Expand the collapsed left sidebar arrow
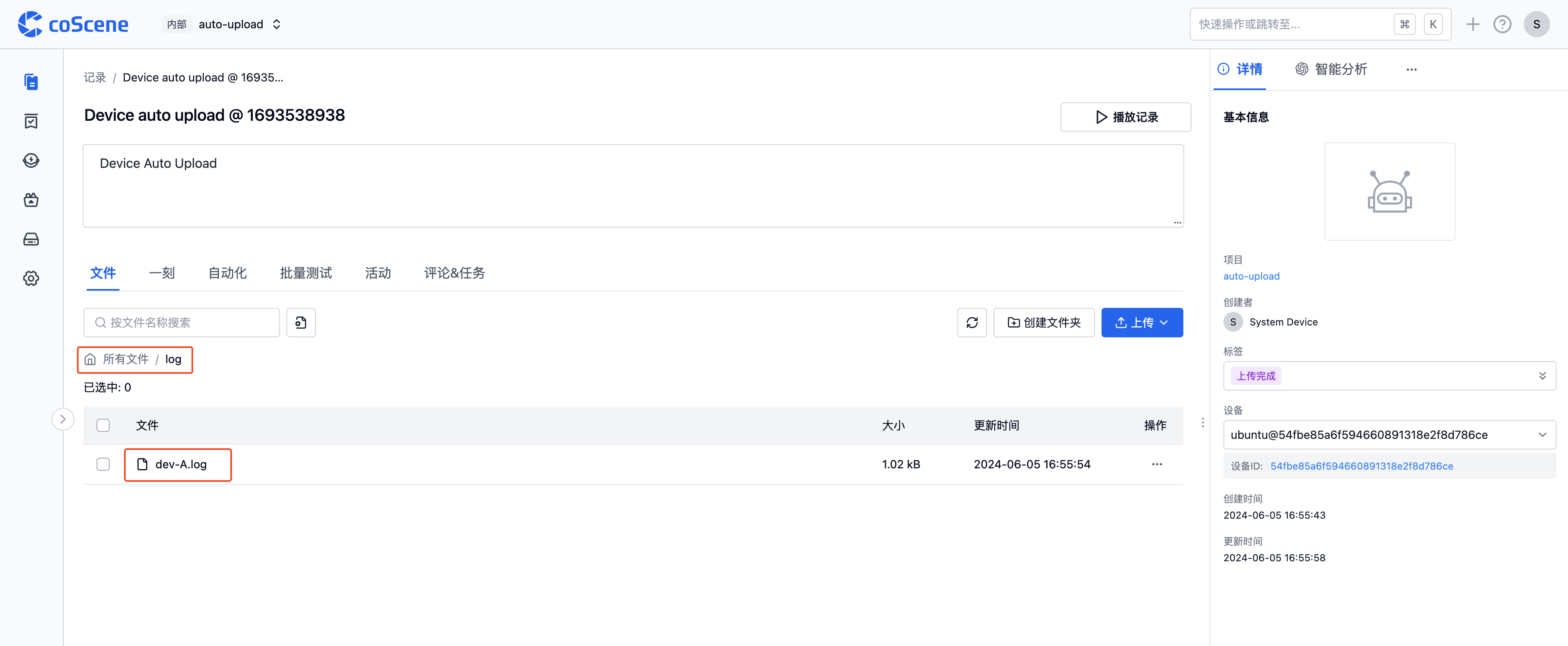The image size is (1568, 646). click(63, 419)
